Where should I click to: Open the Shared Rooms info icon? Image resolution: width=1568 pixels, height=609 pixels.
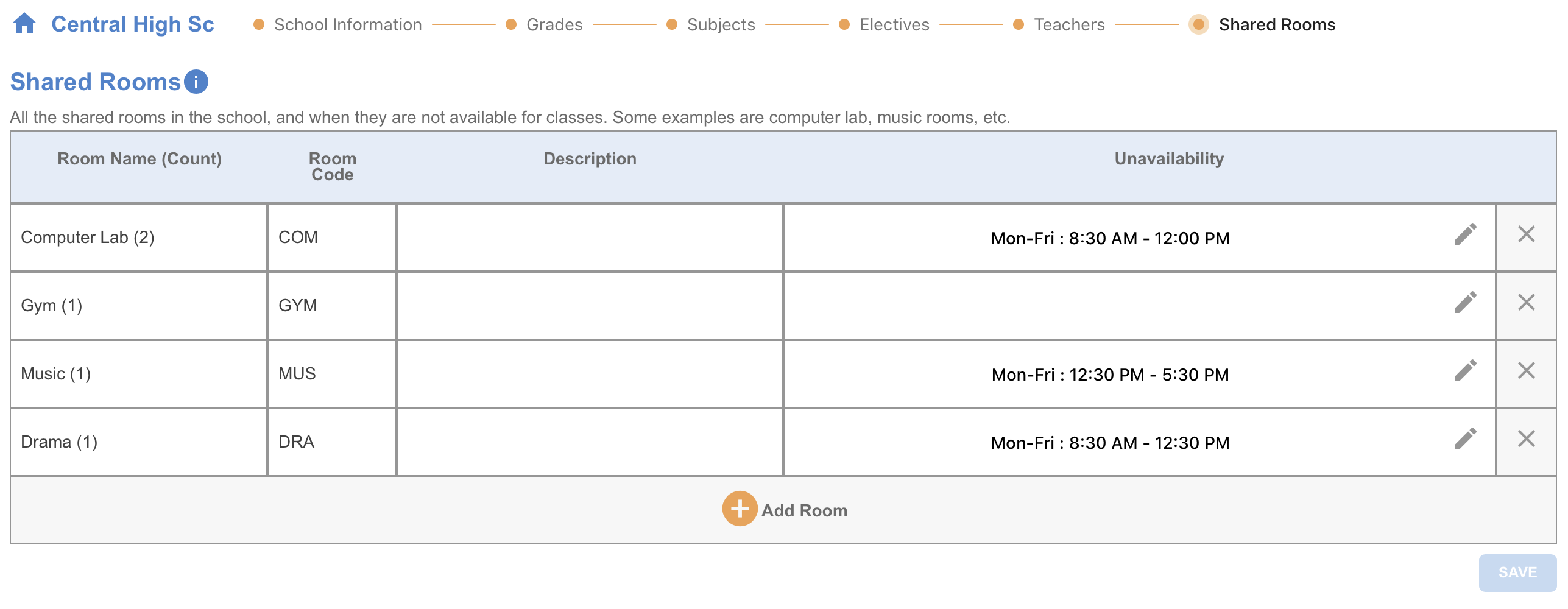click(196, 82)
